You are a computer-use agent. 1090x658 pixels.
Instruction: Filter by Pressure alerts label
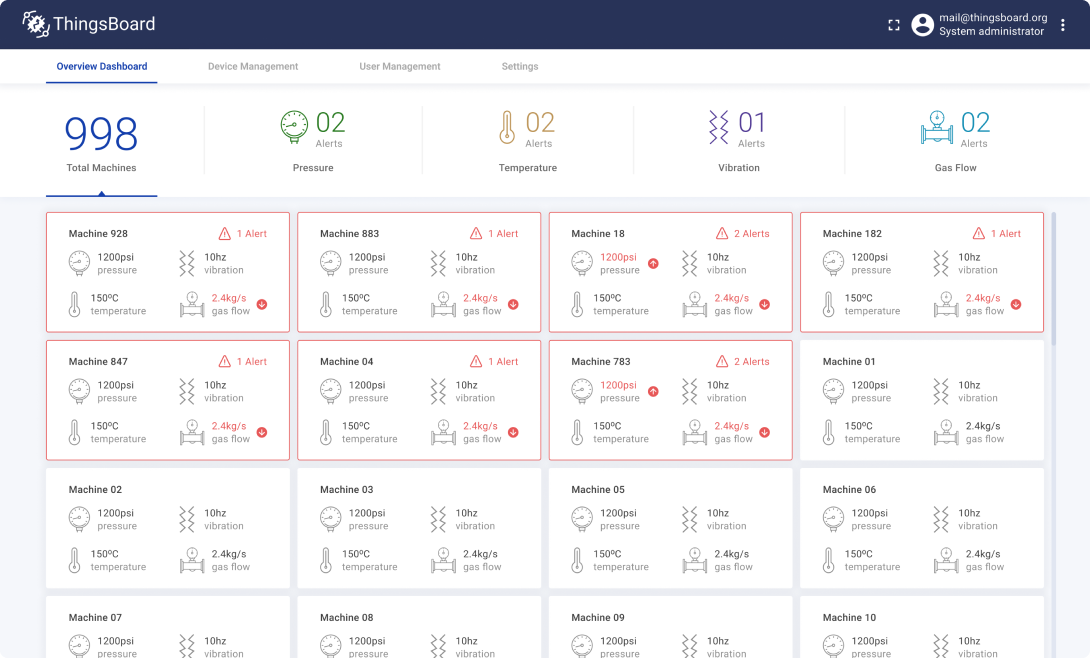tap(313, 168)
